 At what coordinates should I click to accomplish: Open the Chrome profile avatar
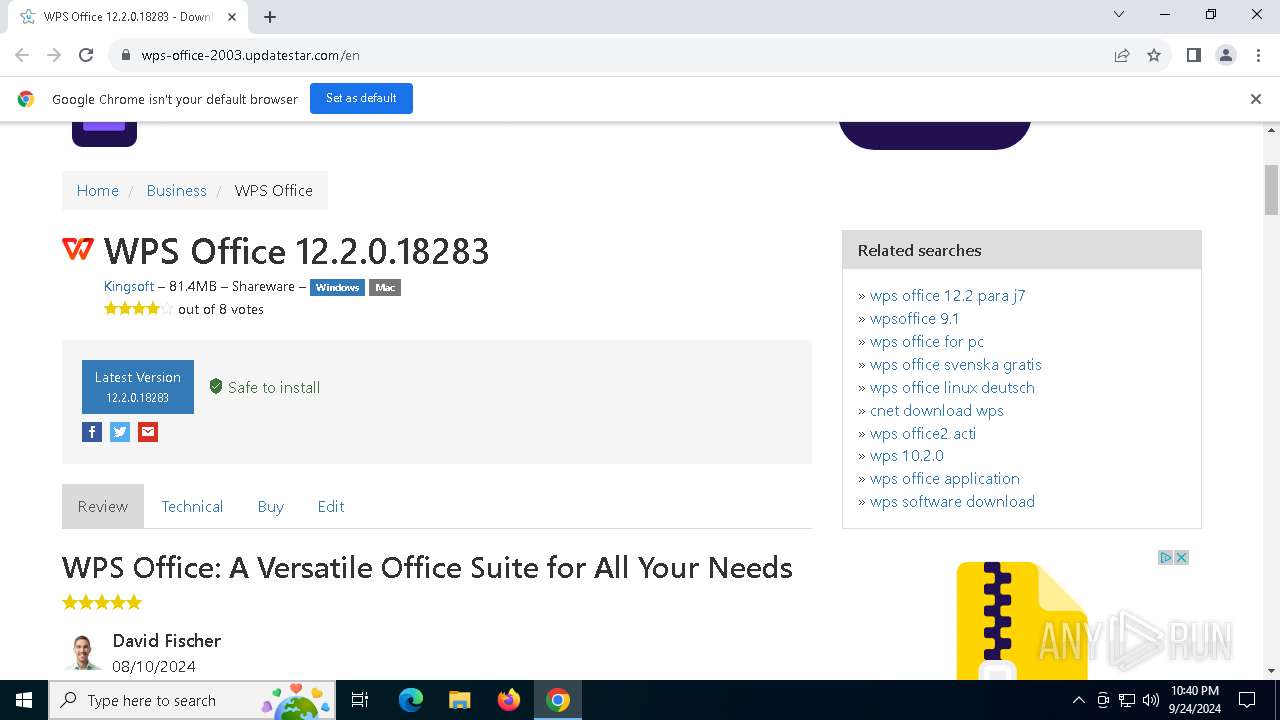(x=1226, y=55)
